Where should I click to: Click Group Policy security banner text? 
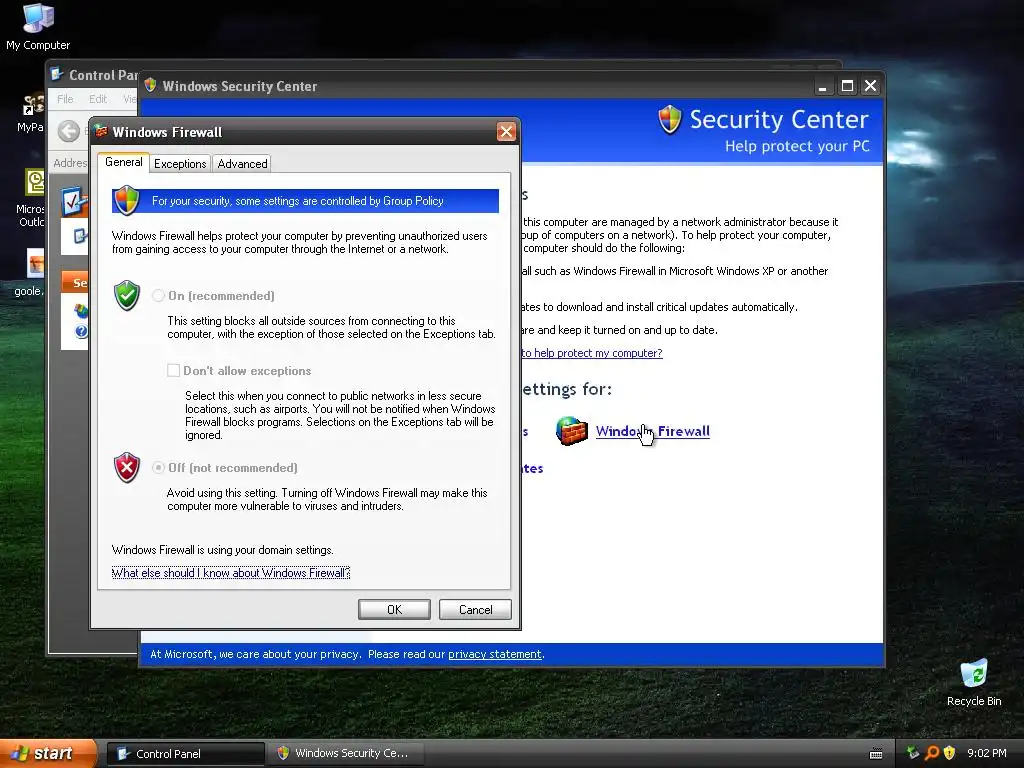[x=298, y=201]
